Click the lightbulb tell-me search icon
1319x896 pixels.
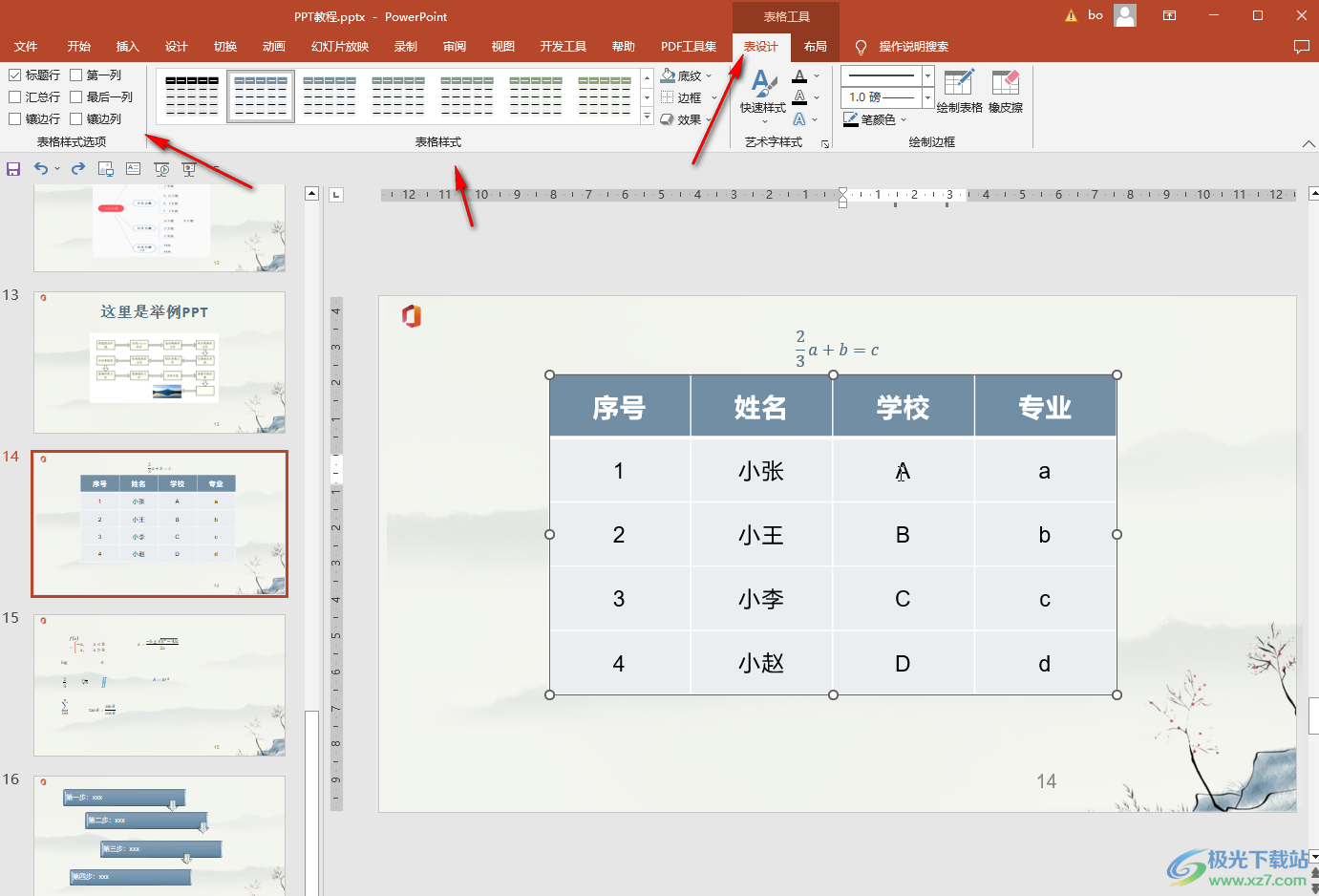861,47
